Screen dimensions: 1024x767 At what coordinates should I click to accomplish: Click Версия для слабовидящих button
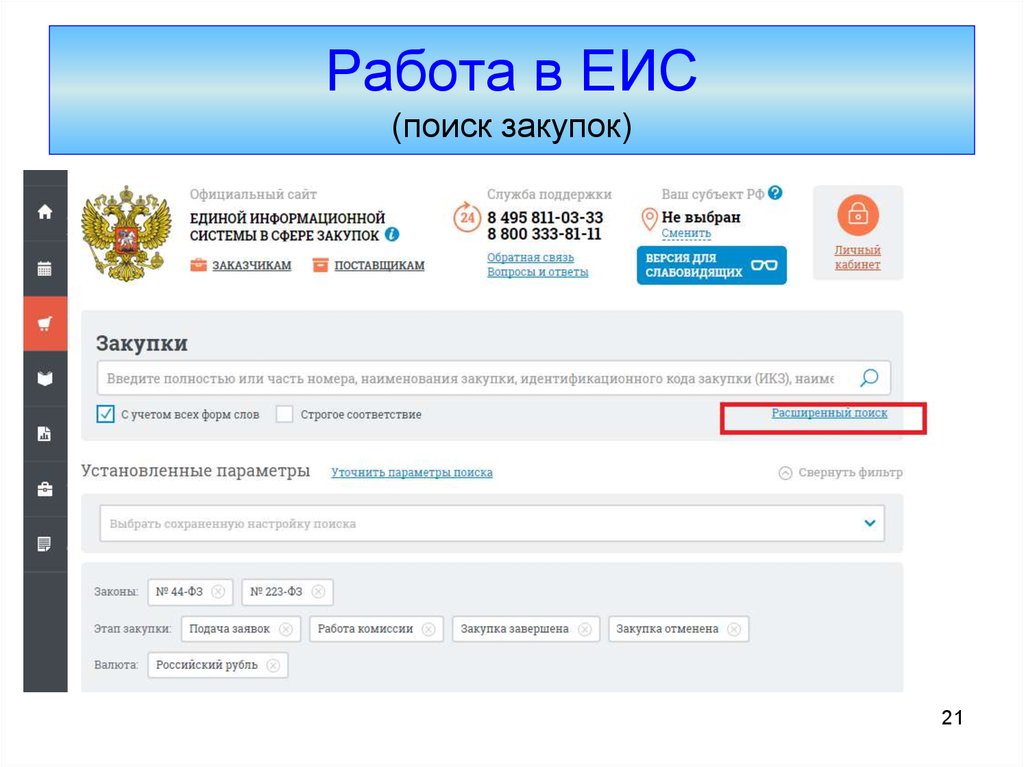(712, 265)
